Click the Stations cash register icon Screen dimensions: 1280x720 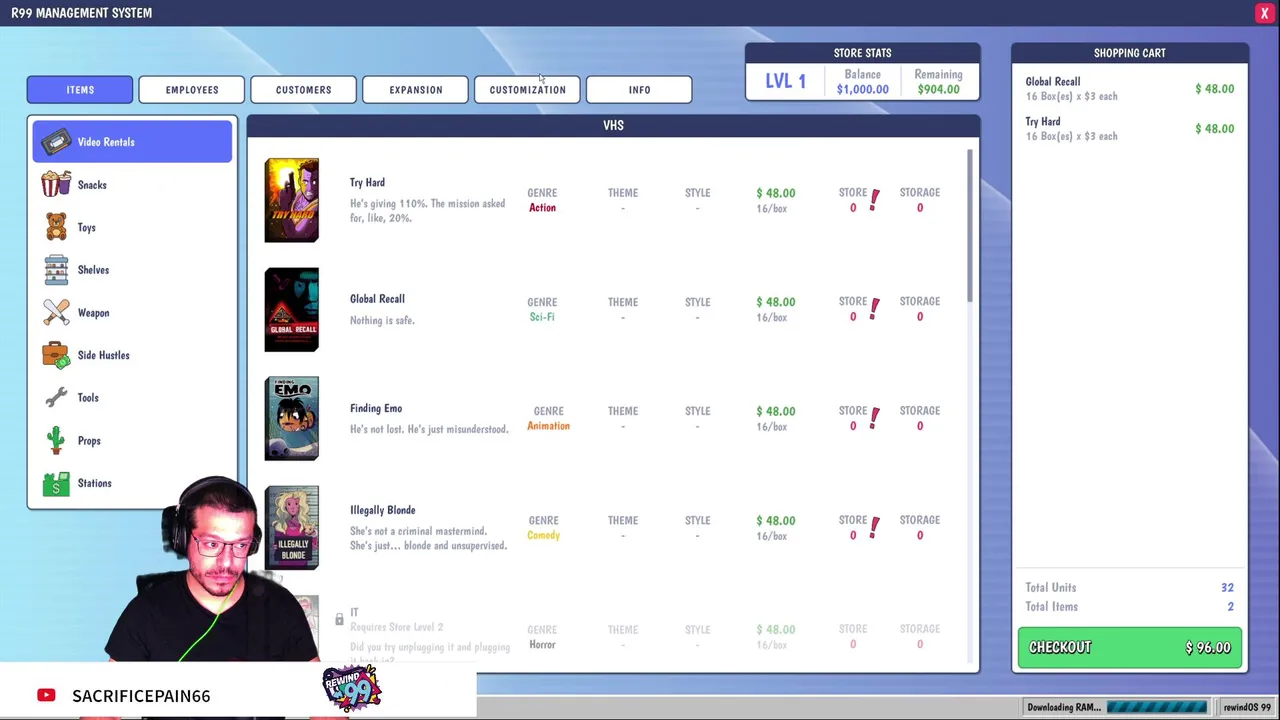click(56, 483)
